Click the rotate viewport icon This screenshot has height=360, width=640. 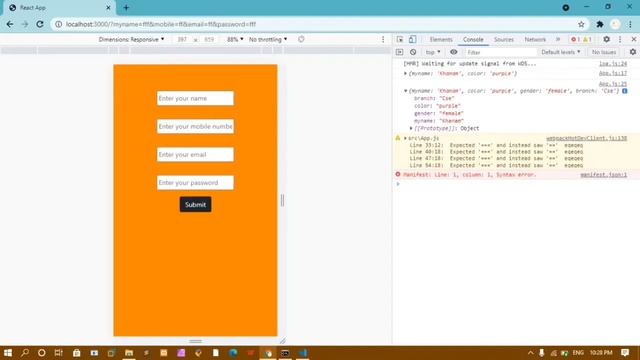[x=301, y=40]
